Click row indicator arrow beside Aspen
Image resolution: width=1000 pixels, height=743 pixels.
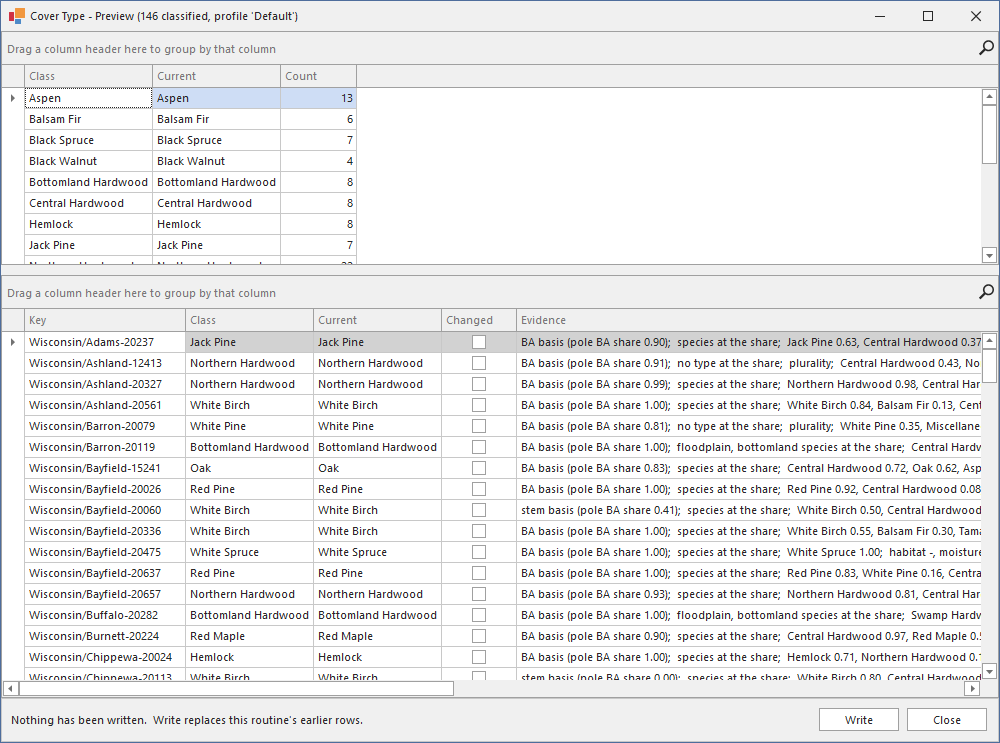tap(13, 98)
